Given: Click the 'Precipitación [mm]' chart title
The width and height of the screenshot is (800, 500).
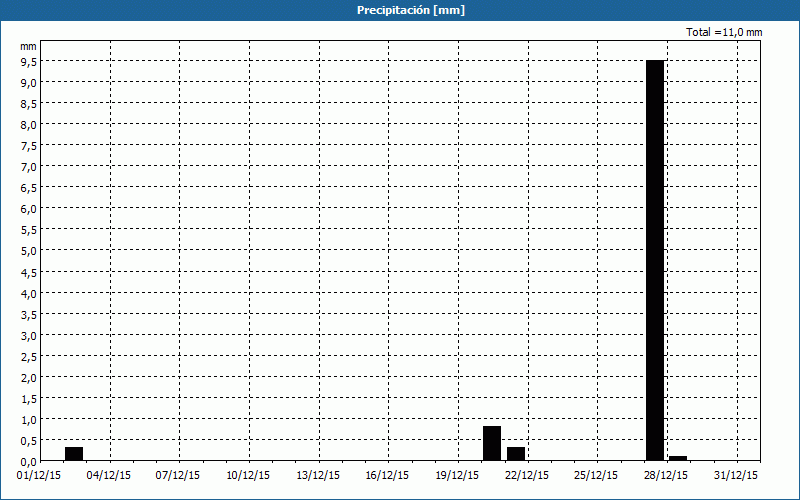Looking at the screenshot, I should point(411,10).
